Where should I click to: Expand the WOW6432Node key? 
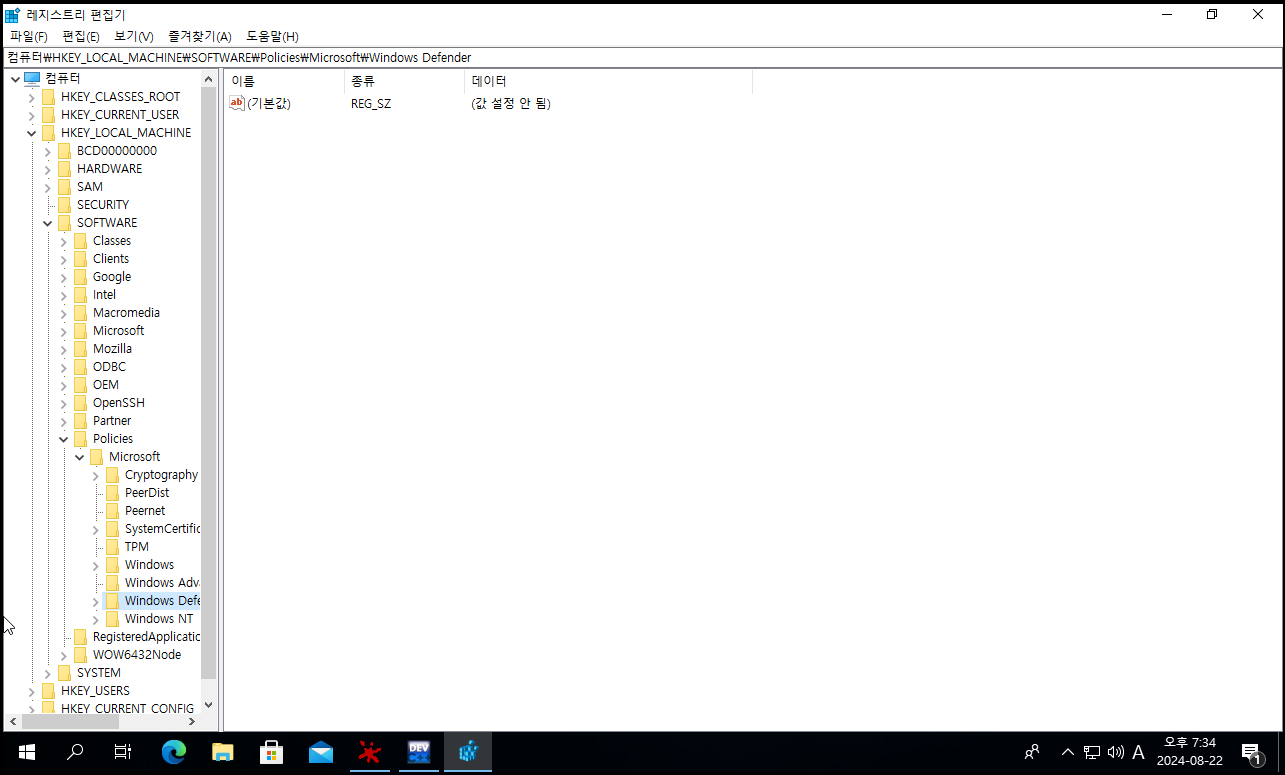(64, 655)
